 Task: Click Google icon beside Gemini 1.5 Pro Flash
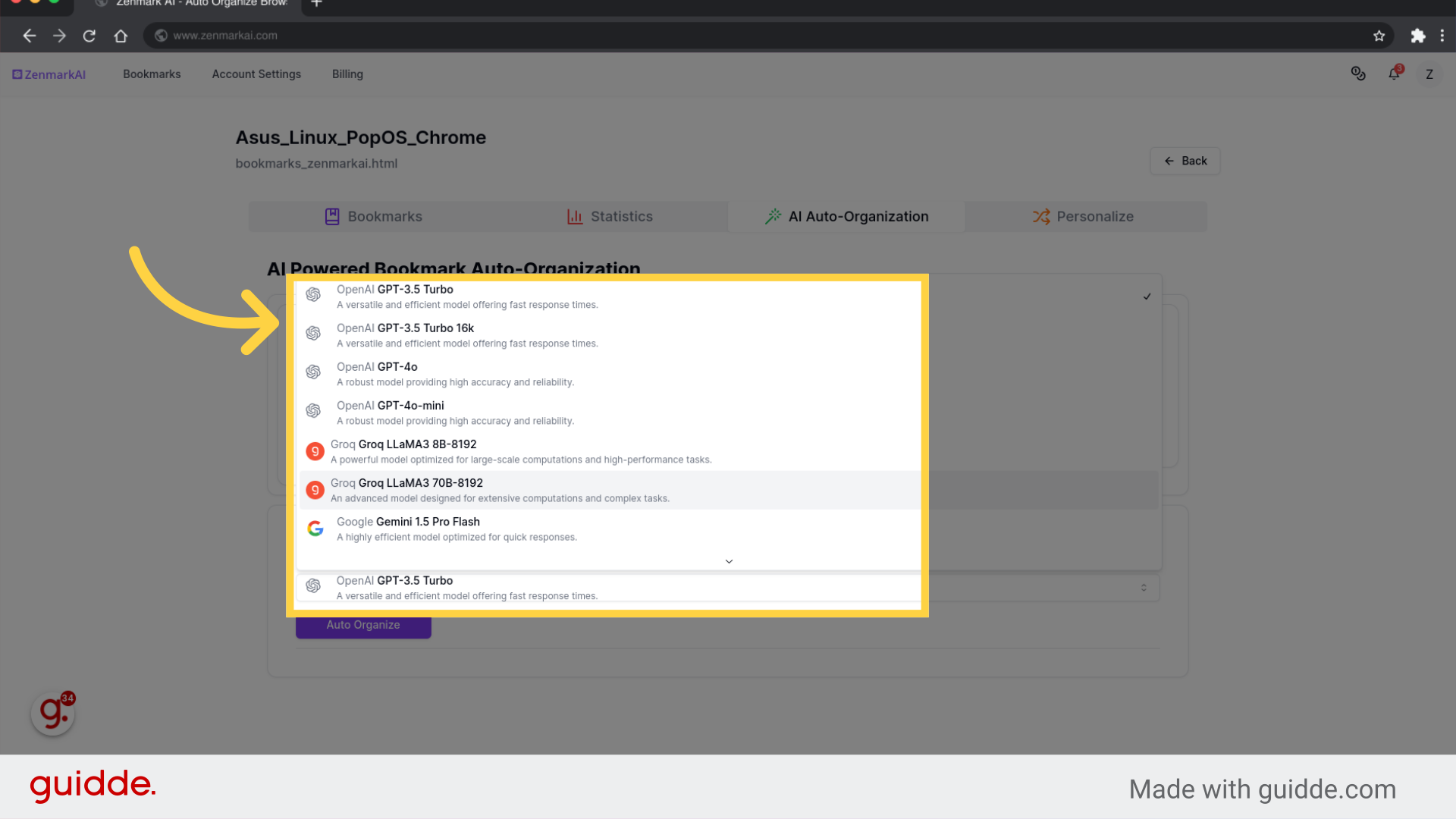[x=315, y=529]
